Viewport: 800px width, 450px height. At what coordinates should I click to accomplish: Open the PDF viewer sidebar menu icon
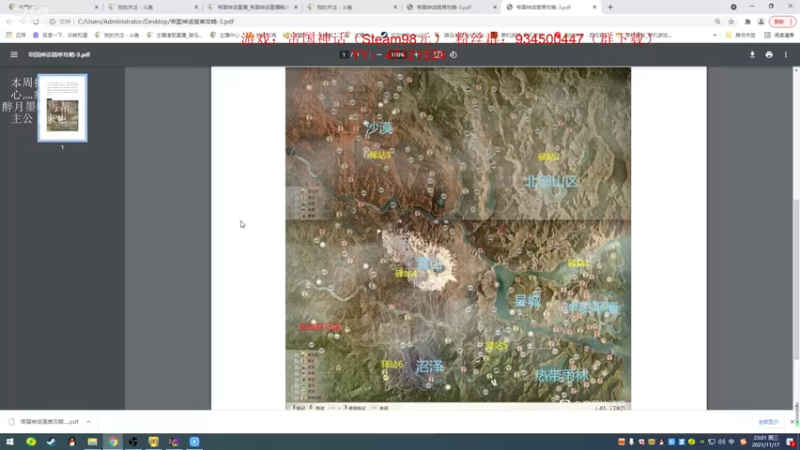(14, 55)
